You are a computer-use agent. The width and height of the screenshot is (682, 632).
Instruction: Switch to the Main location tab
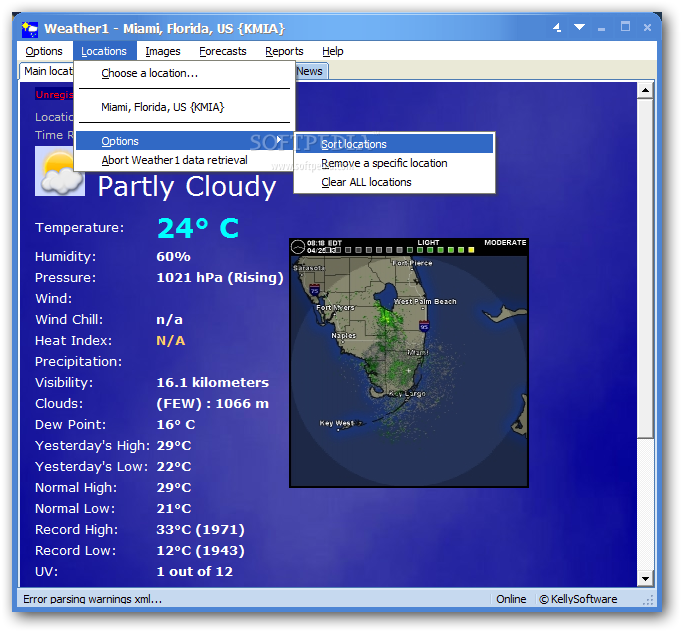pyautogui.click(x=47, y=71)
